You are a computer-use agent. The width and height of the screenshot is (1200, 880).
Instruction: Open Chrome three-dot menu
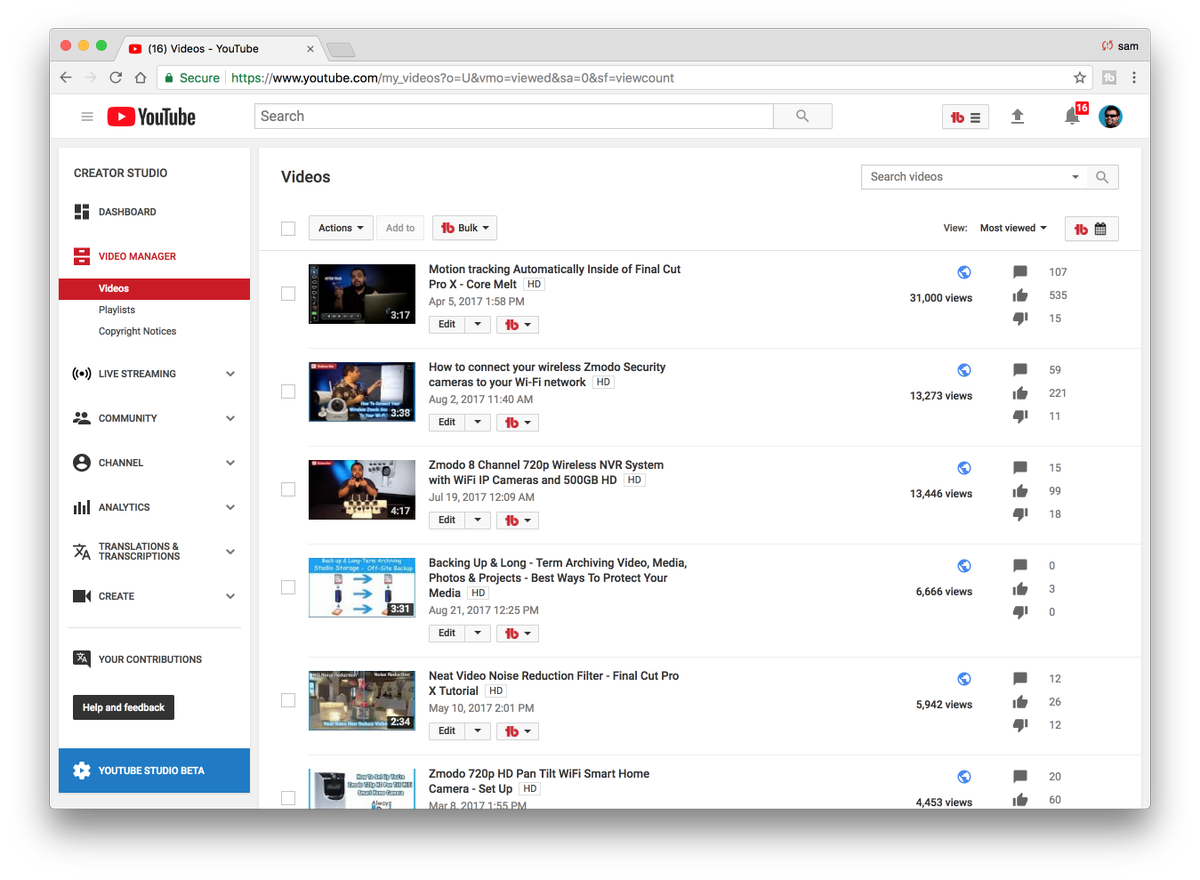[x=1134, y=77]
